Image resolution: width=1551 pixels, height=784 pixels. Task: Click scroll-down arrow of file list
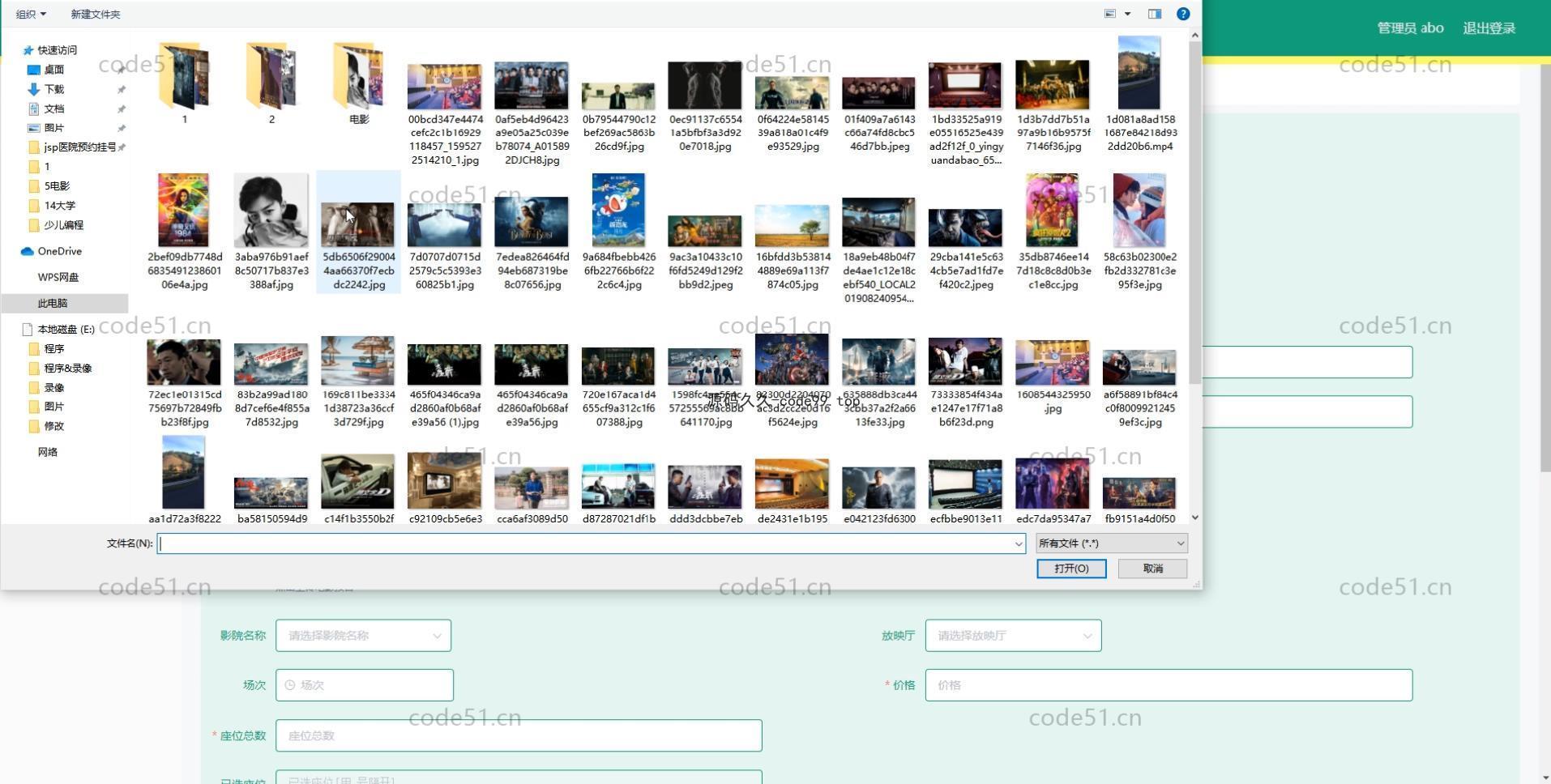pyautogui.click(x=1194, y=518)
